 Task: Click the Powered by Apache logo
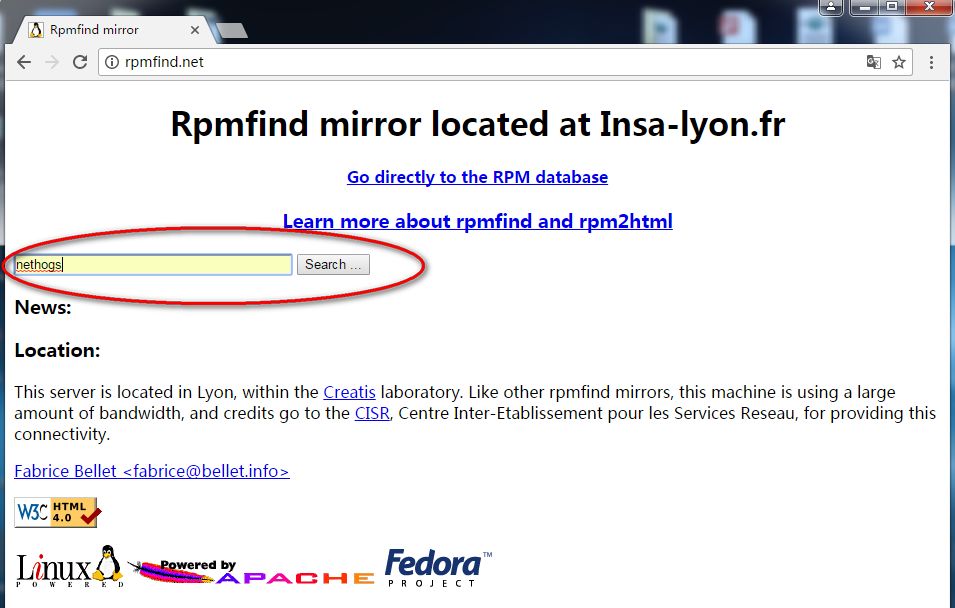coord(251,571)
